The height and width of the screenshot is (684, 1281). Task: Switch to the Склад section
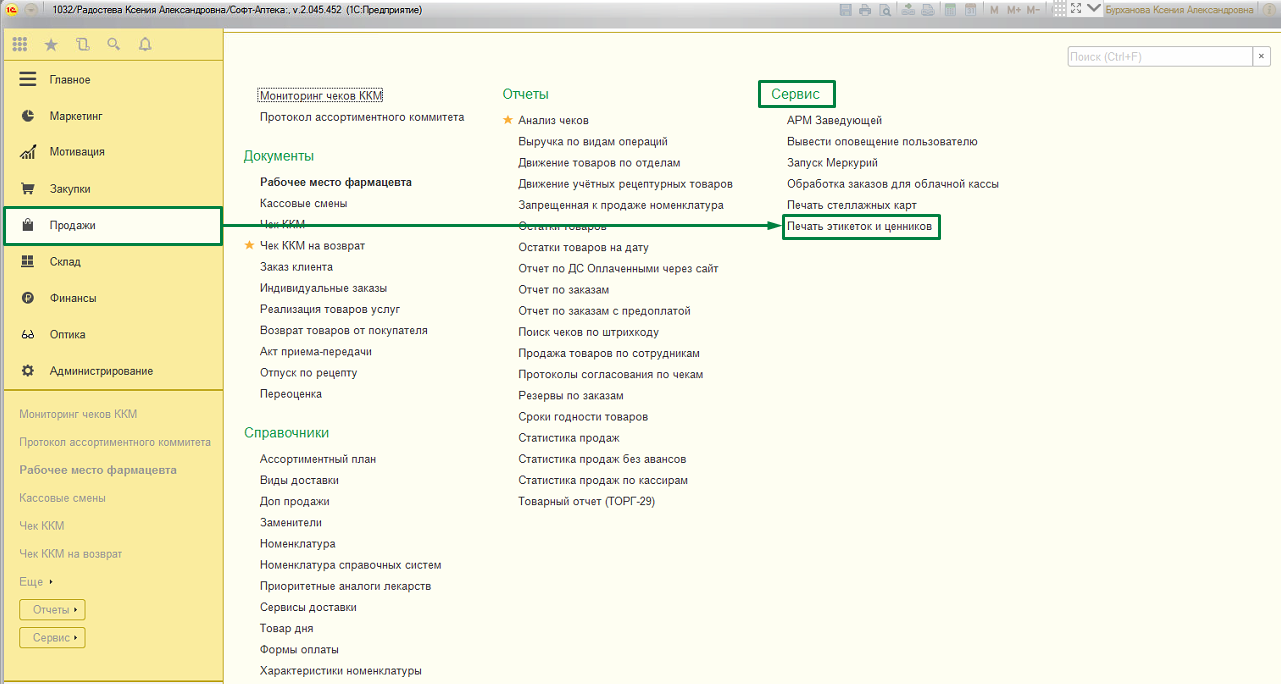click(x=65, y=262)
